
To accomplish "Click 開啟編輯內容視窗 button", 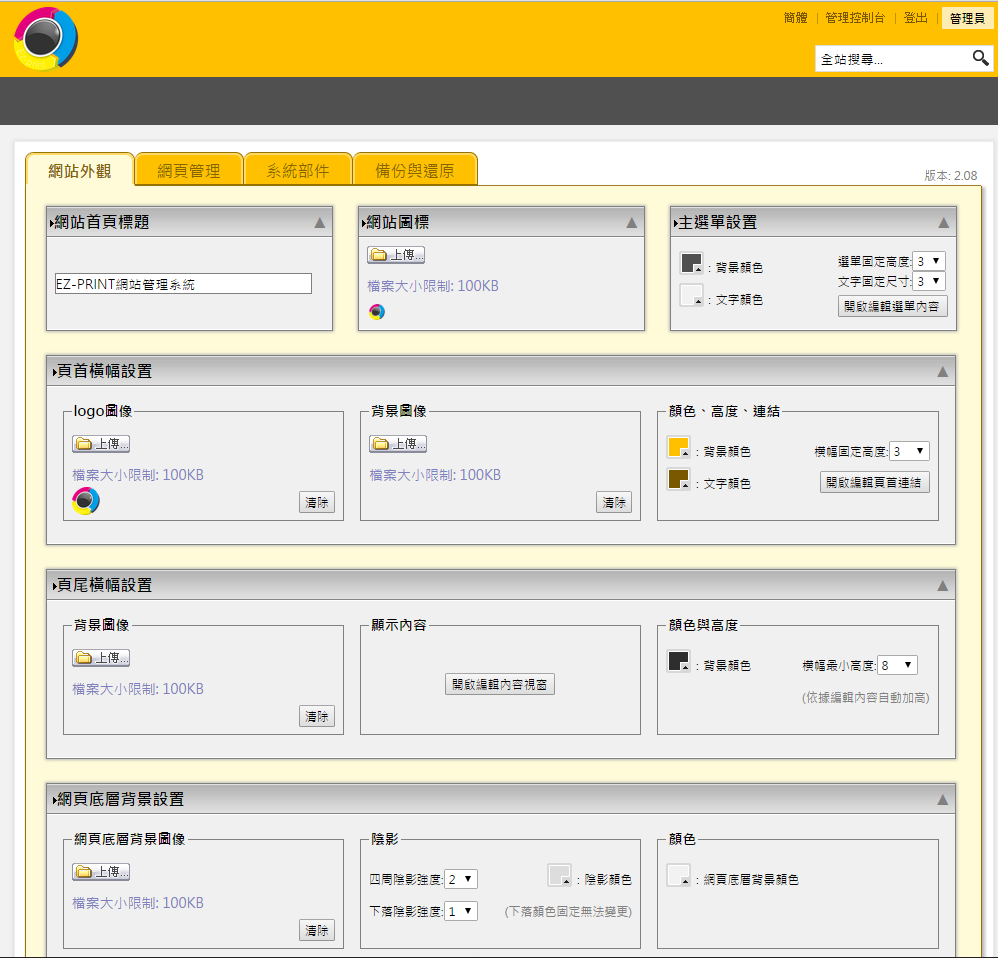I will coord(500,685).
